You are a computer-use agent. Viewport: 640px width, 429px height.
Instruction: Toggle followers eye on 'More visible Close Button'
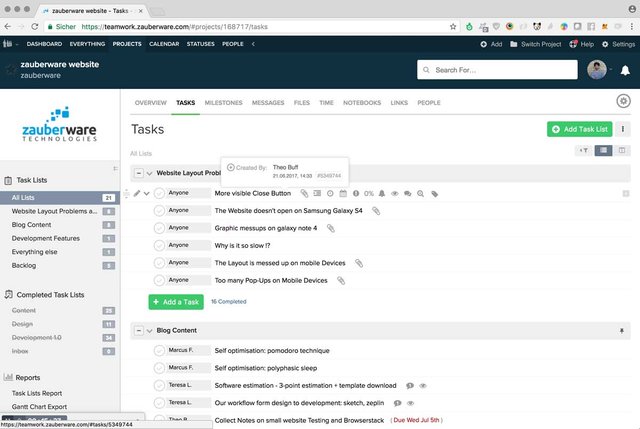(x=394, y=193)
